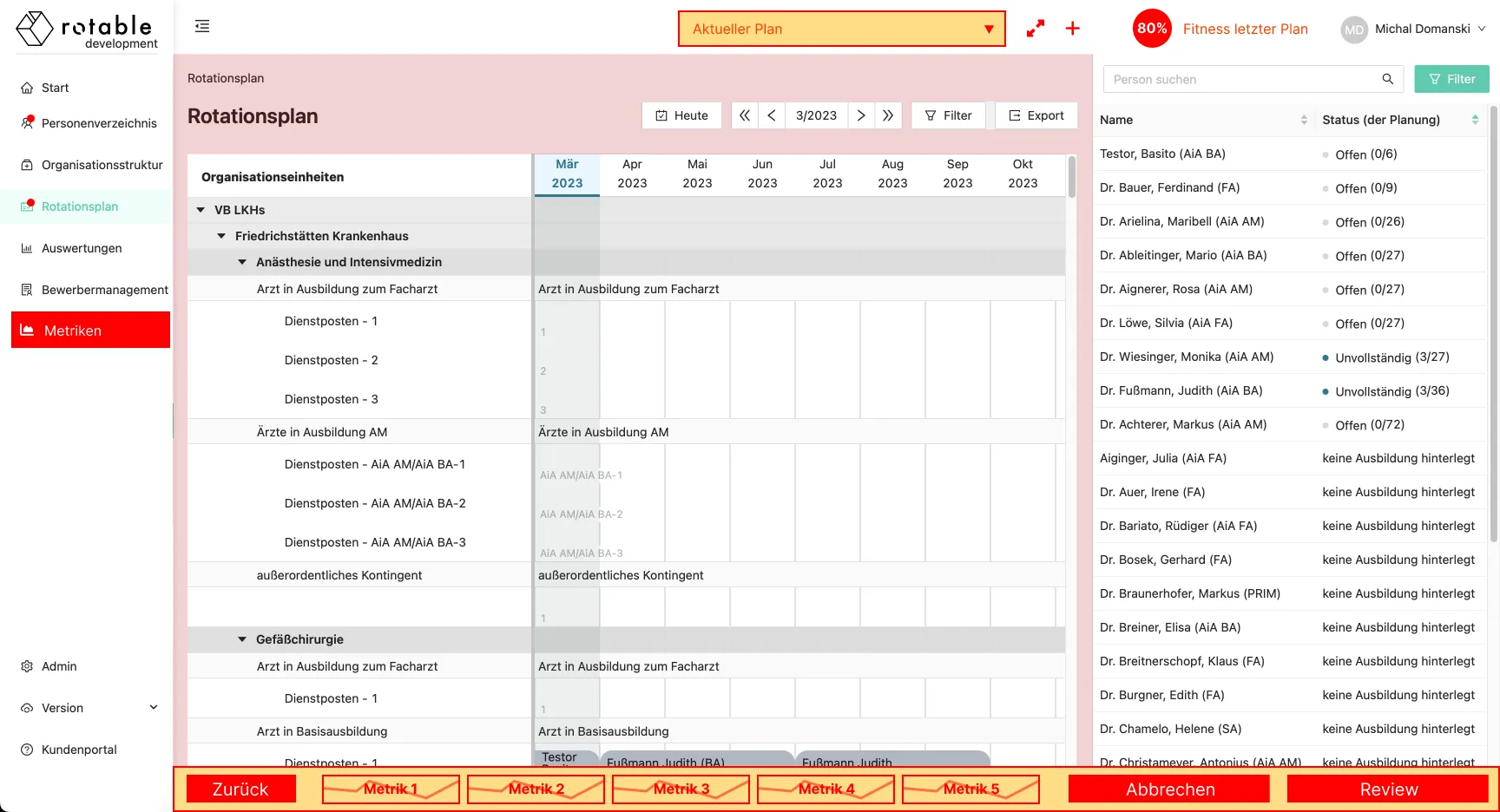The image size is (1500, 812).
Task: Navigate to Auswertungen in the sidebar
Action: click(82, 248)
